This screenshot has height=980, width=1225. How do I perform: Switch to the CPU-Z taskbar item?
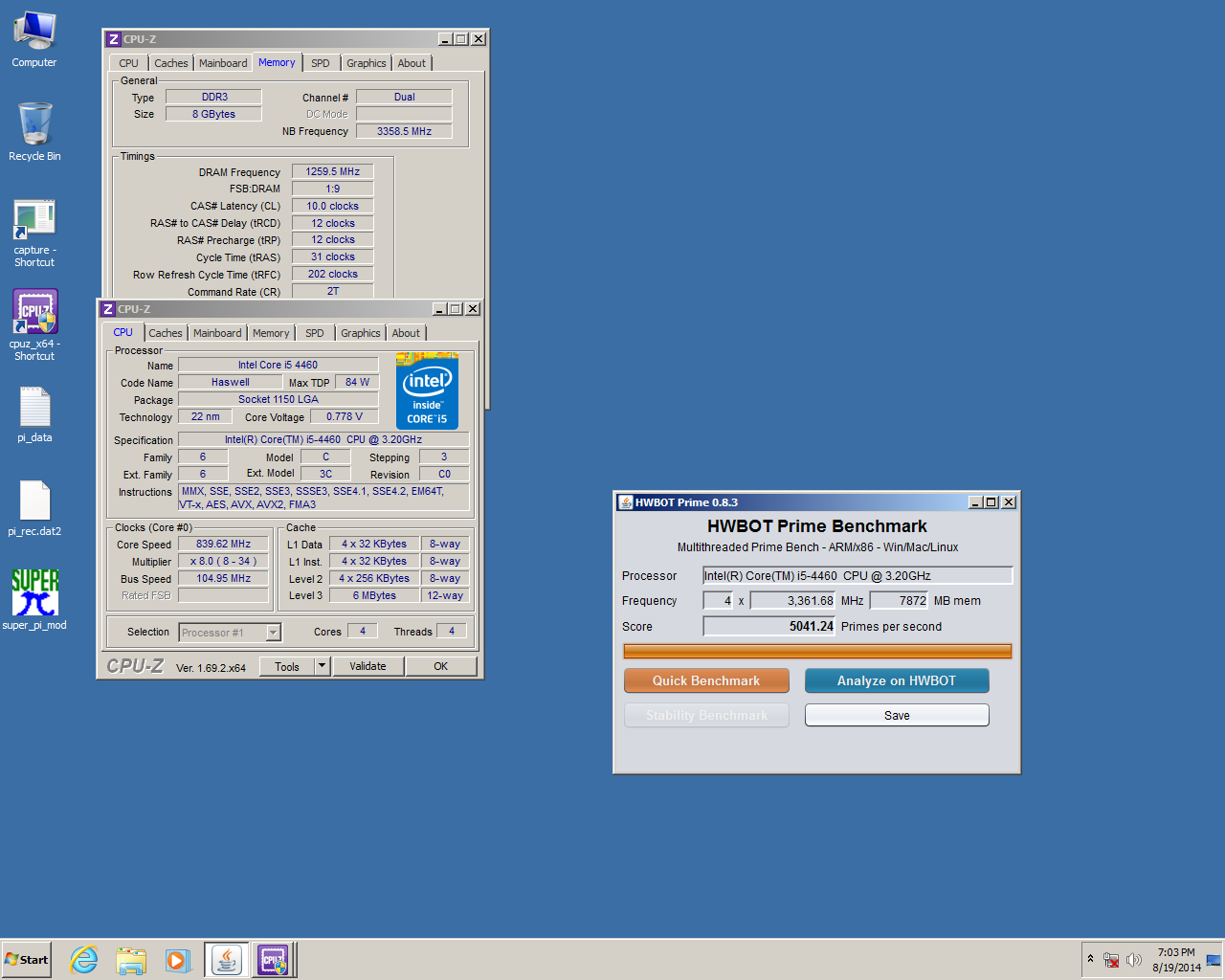[x=273, y=960]
